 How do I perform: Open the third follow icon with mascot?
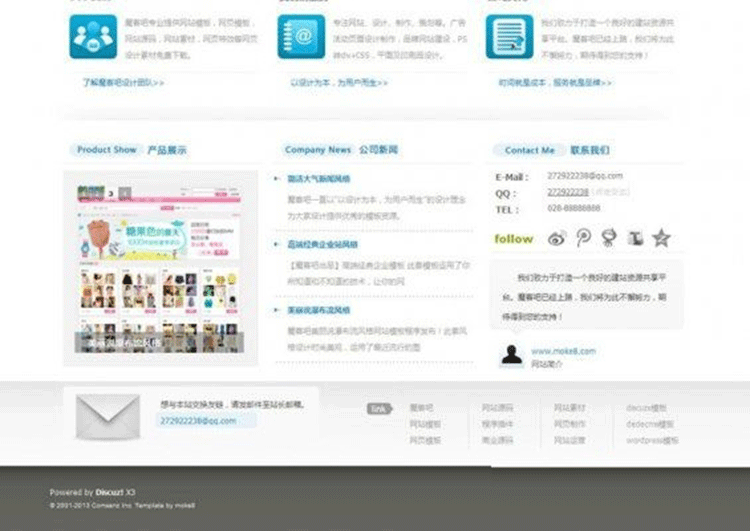click(609, 238)
